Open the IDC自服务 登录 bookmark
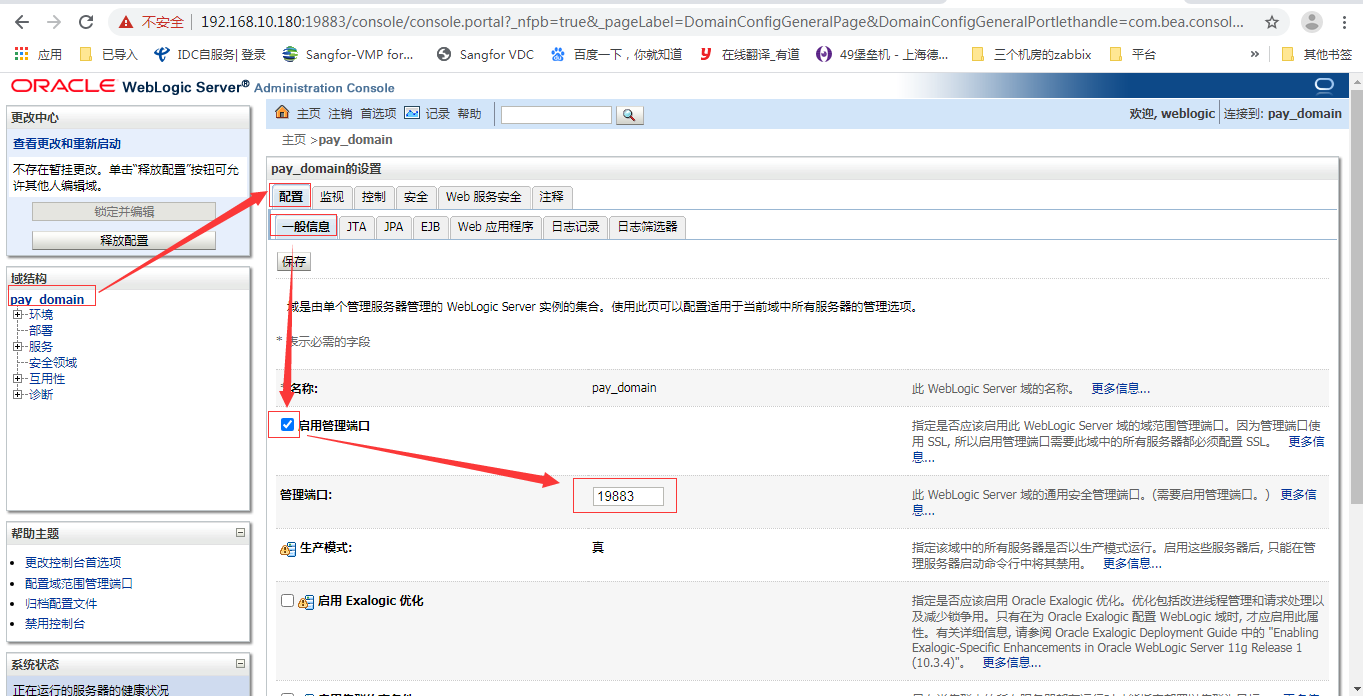 (210, 54)
